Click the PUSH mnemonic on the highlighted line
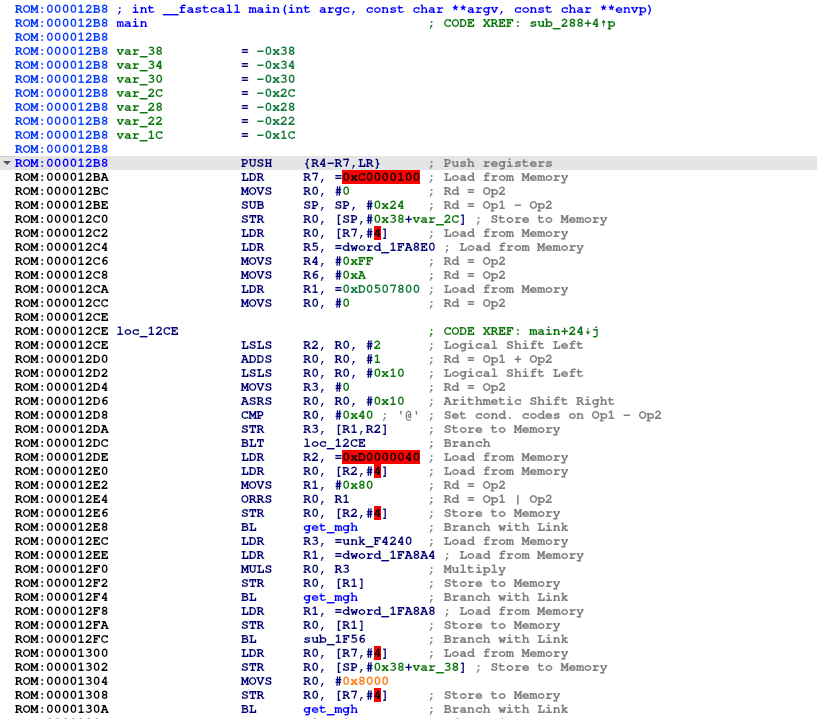 pyautogui.click(x=256, y=163)
